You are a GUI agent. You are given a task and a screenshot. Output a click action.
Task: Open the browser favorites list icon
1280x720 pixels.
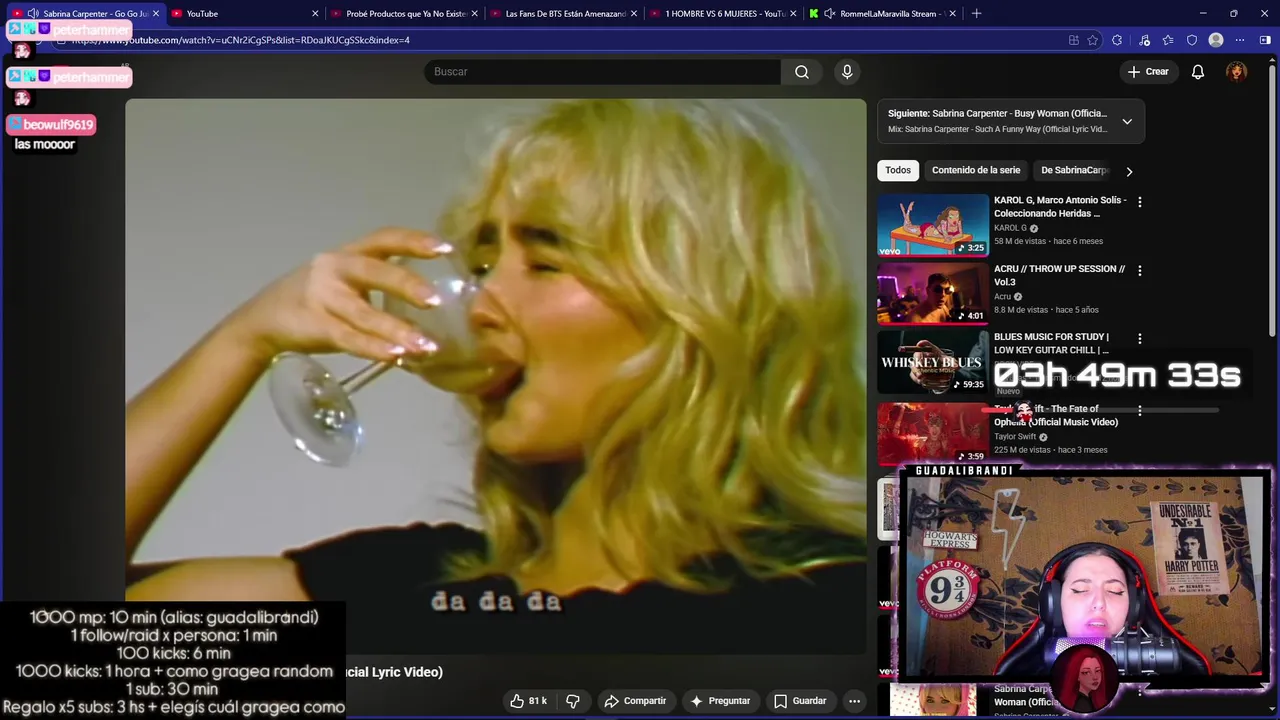1168,40
